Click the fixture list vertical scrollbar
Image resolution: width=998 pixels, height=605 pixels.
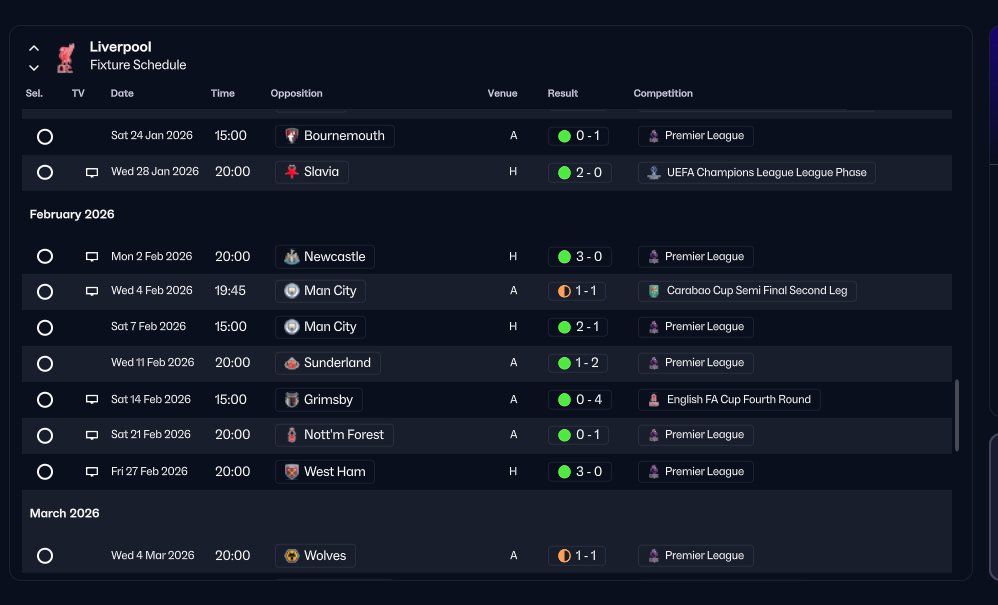coord(956,416)
